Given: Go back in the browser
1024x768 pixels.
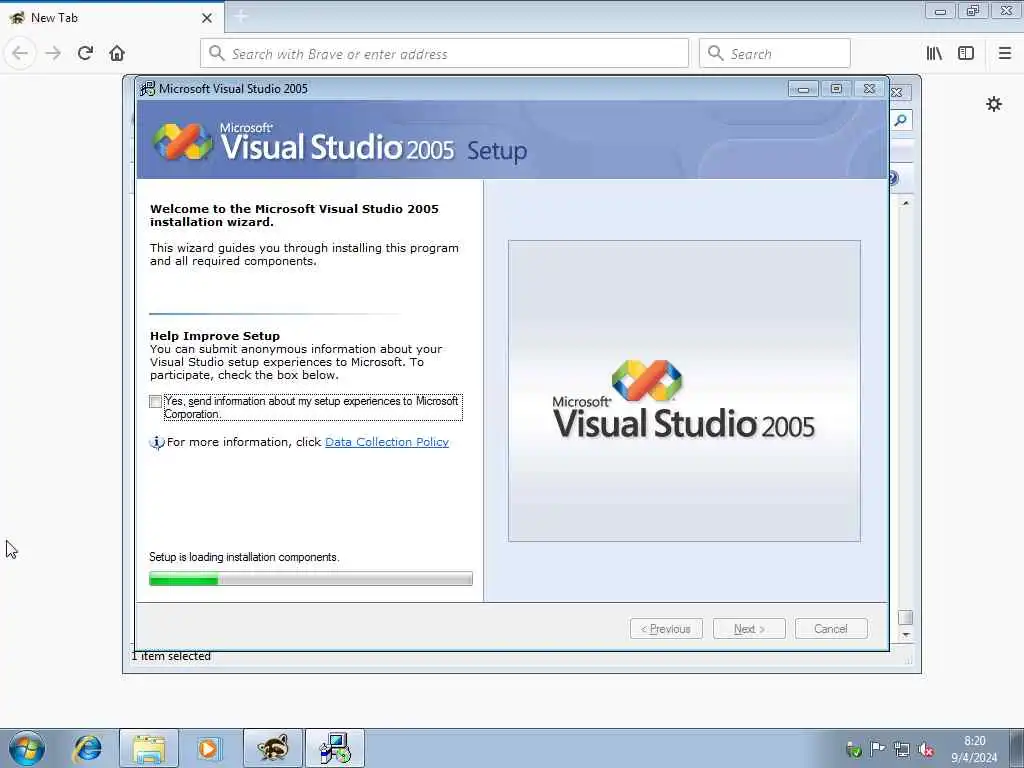Looking at the screenshot, I should [x=20, y=53].
